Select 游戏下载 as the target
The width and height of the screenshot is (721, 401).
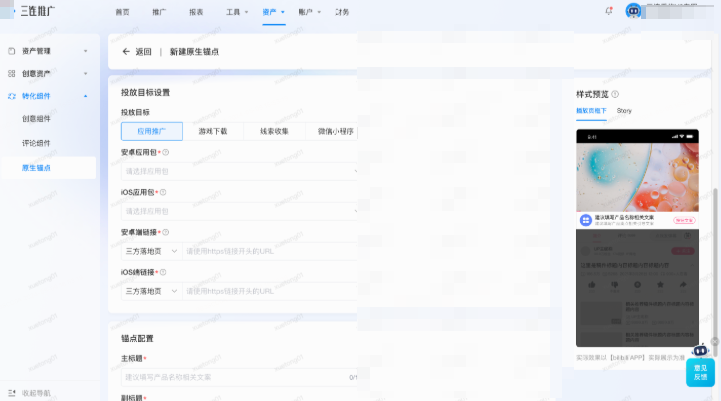tap(213, 131)
